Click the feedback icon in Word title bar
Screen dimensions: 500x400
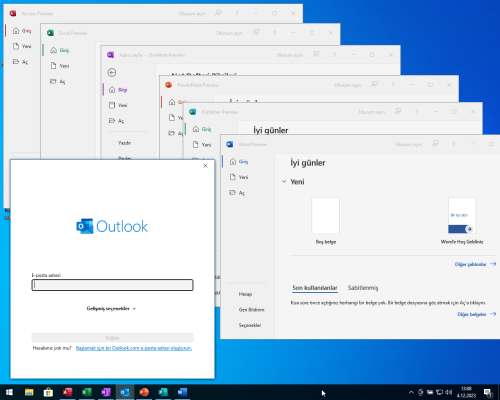435,144
